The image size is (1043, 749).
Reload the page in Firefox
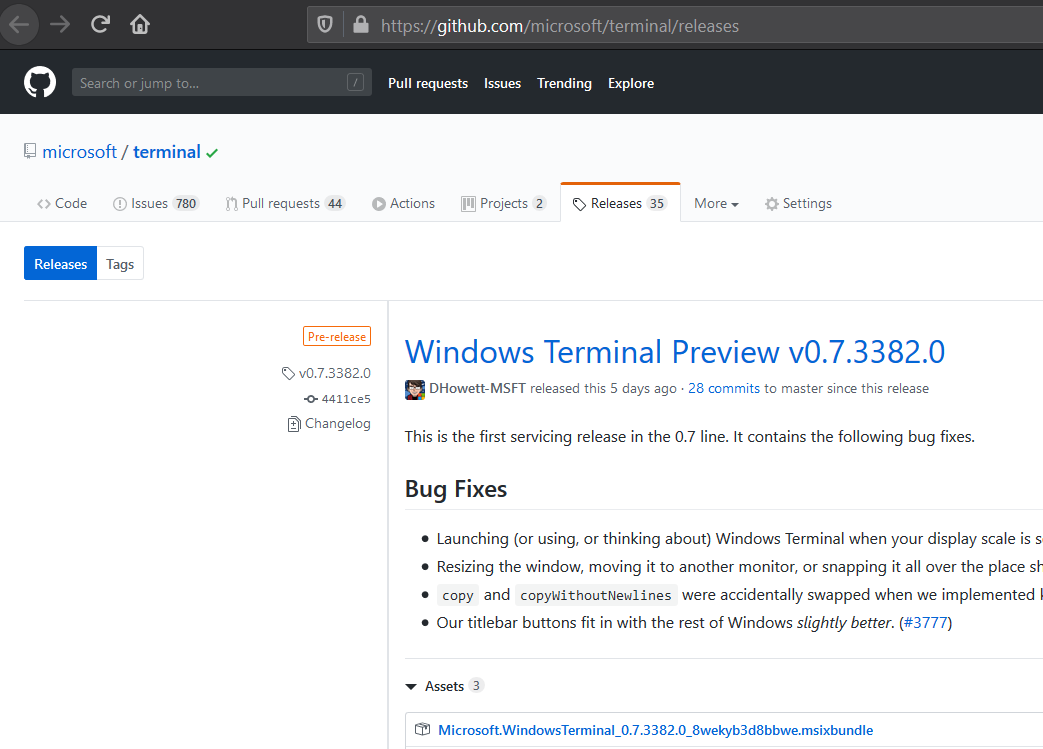[x=100, y=24]
